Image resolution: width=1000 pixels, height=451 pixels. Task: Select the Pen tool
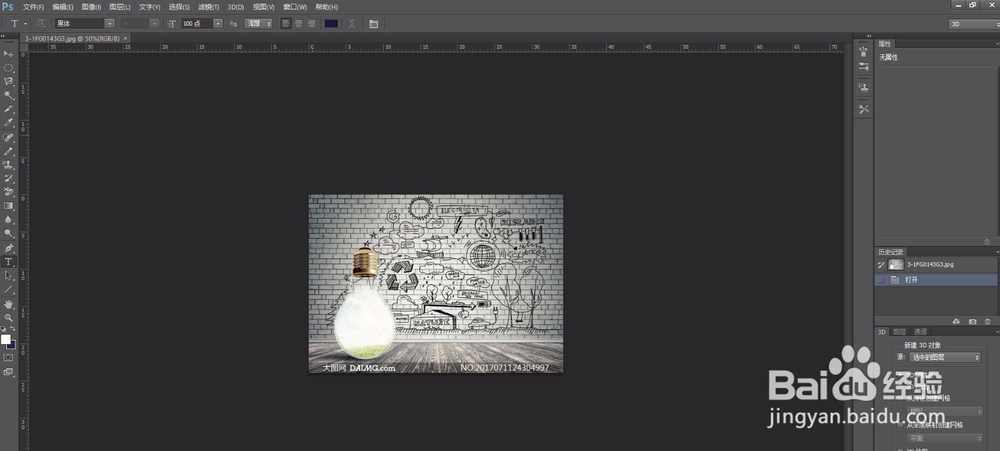9,248
